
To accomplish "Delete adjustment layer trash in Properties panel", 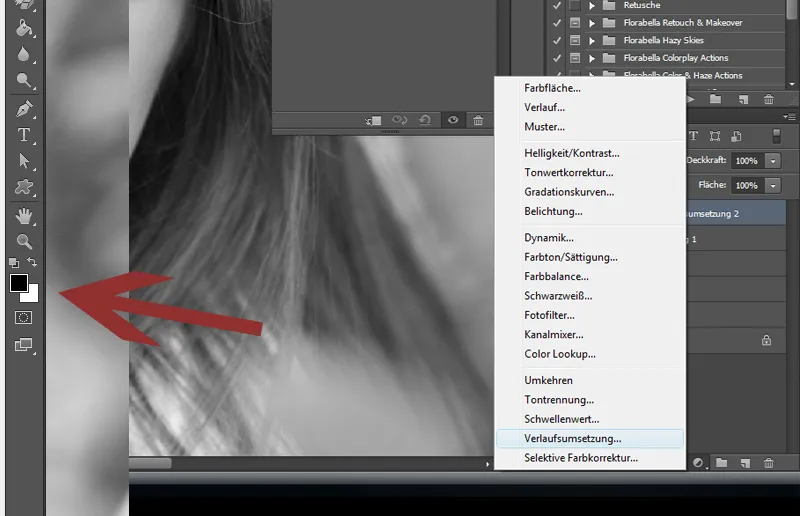I will (x=478, y=120).
